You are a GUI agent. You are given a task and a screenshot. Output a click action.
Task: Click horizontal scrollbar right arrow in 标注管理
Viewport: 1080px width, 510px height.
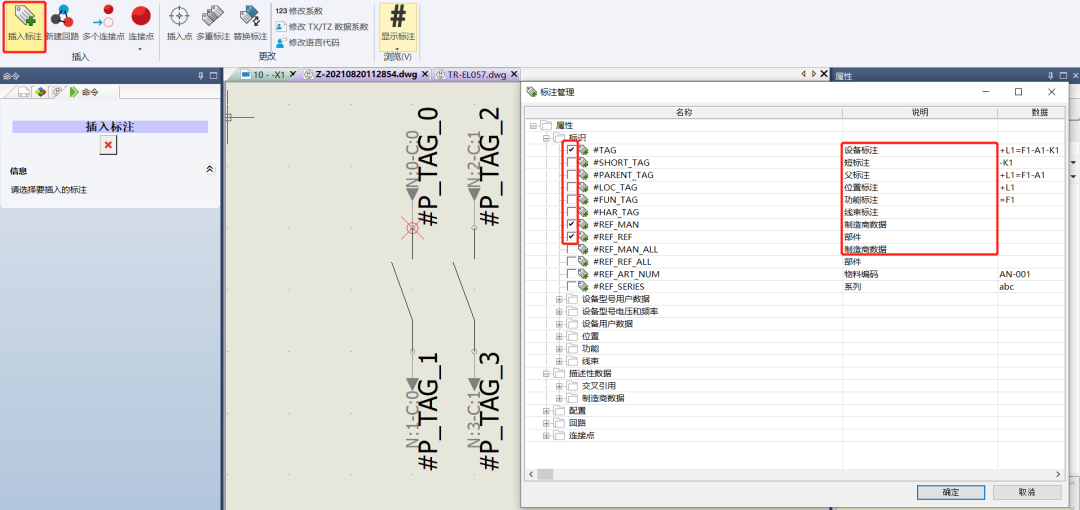coord(1057,474)
